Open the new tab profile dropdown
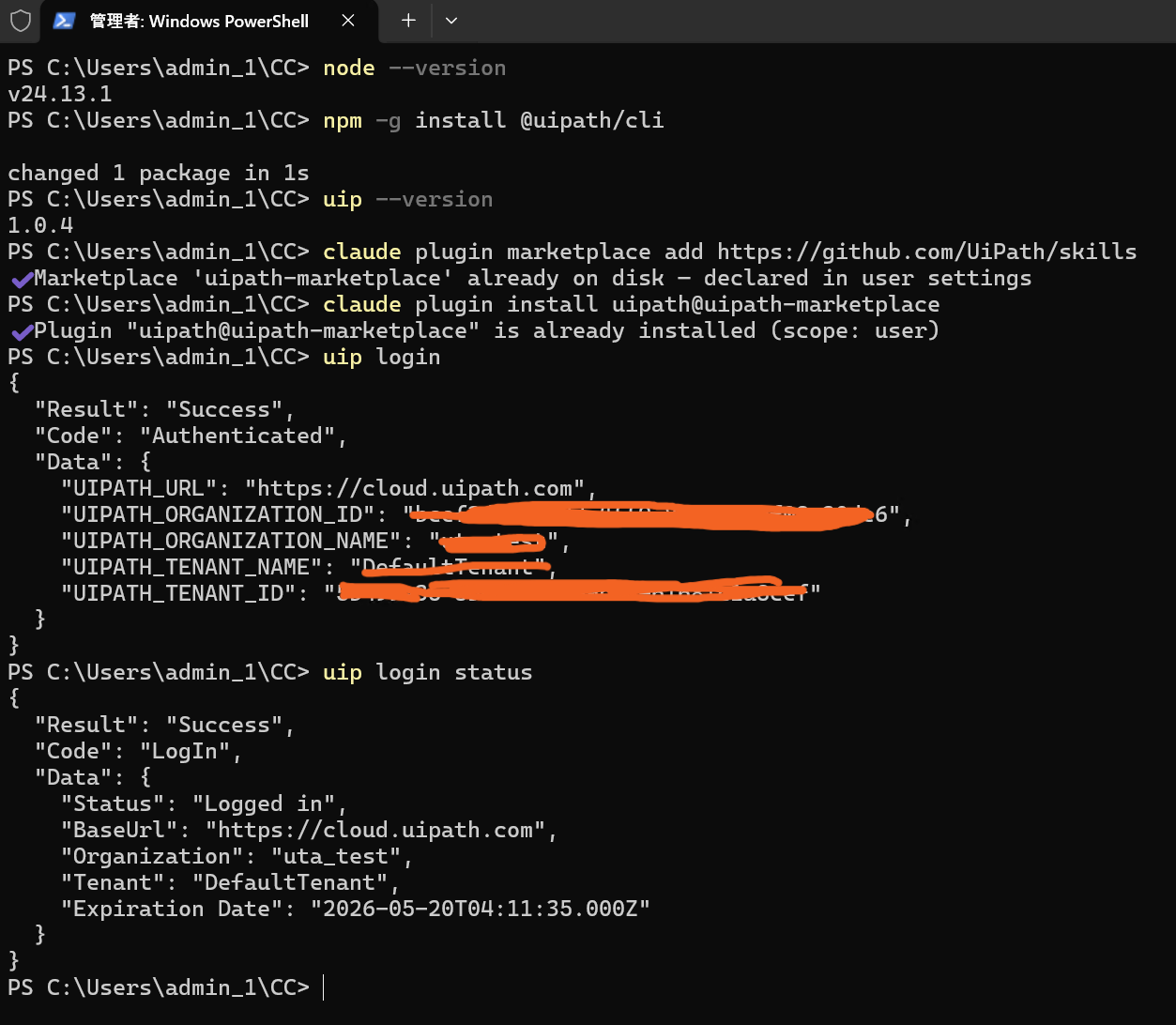The image size is (1176, 1025). pyautogui.click(x=451, y=21)
